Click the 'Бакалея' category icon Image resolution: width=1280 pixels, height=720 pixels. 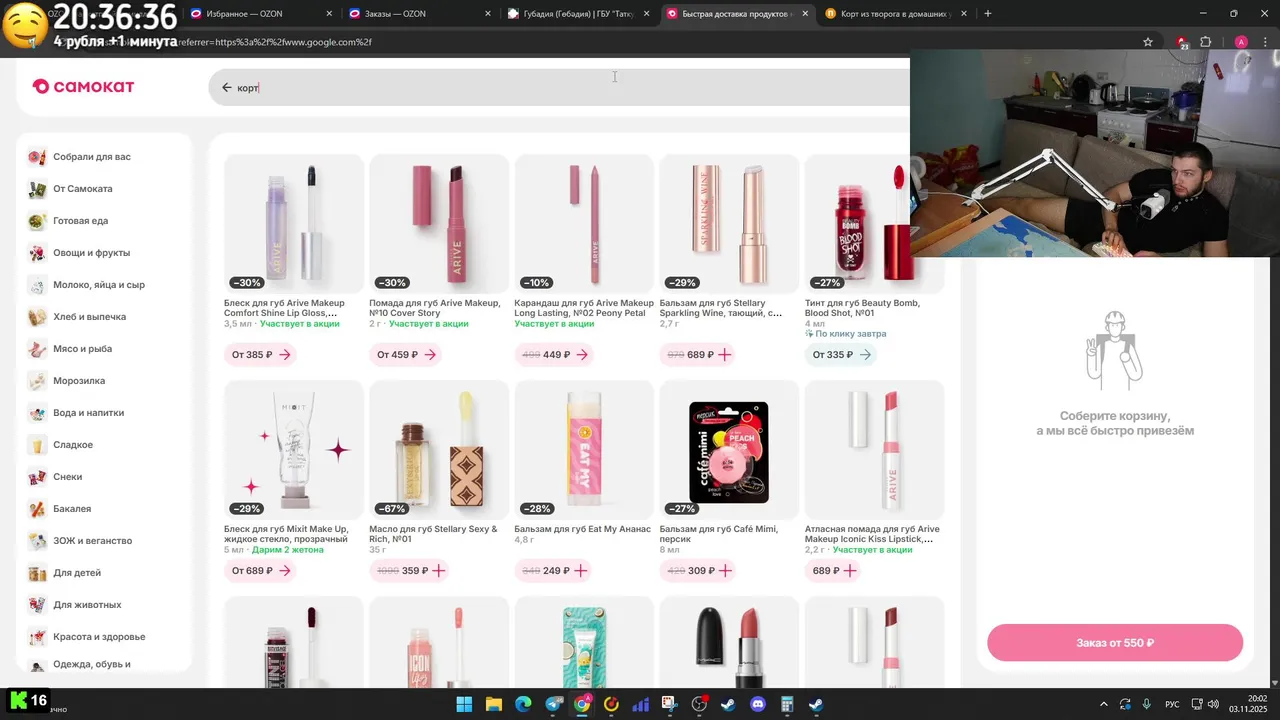point(37,509)
